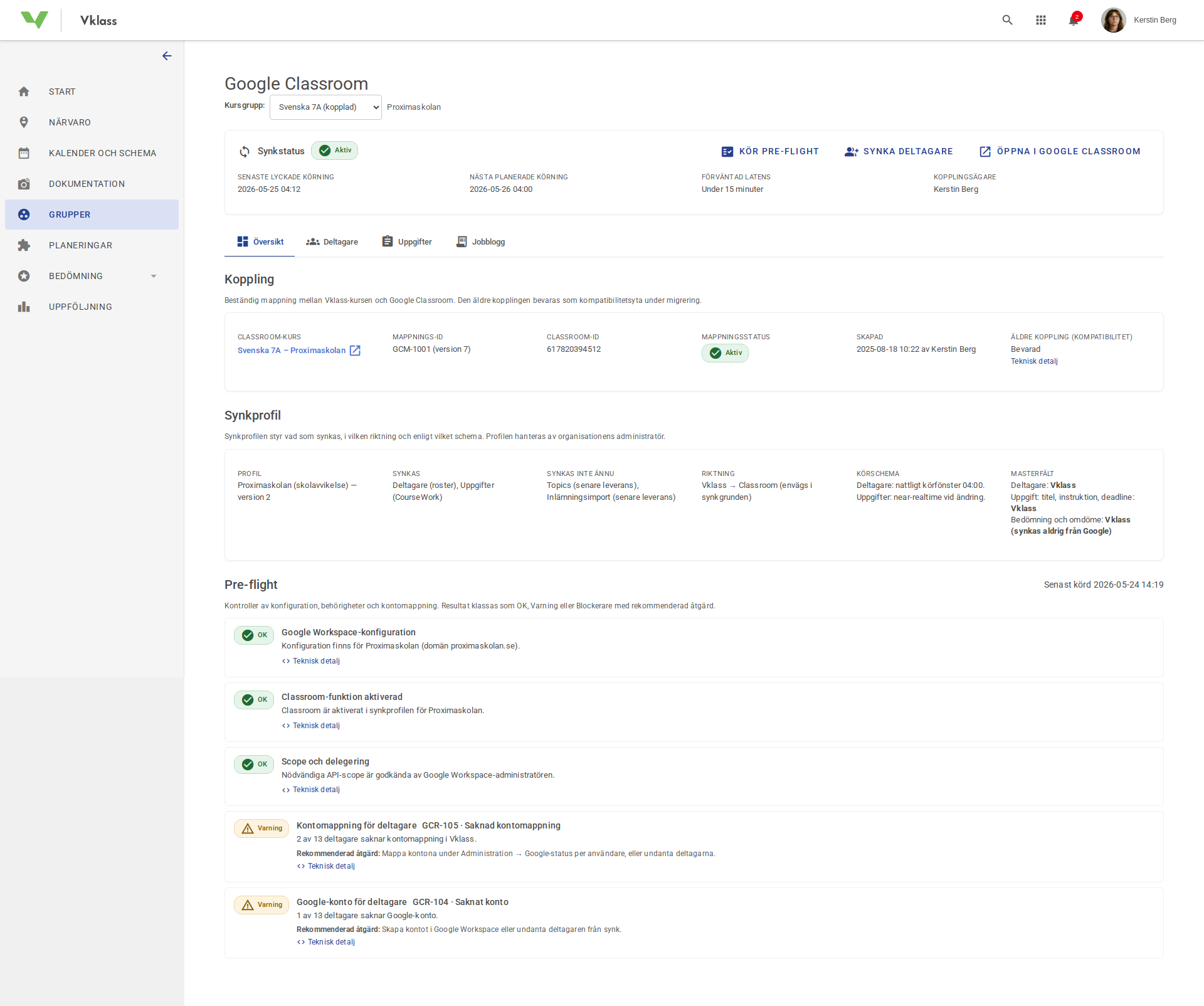The width and height of the screenshot is (1204, 1006).
Task: Click the Synkstatus sync arrows icon
Action: click(245, 151)
